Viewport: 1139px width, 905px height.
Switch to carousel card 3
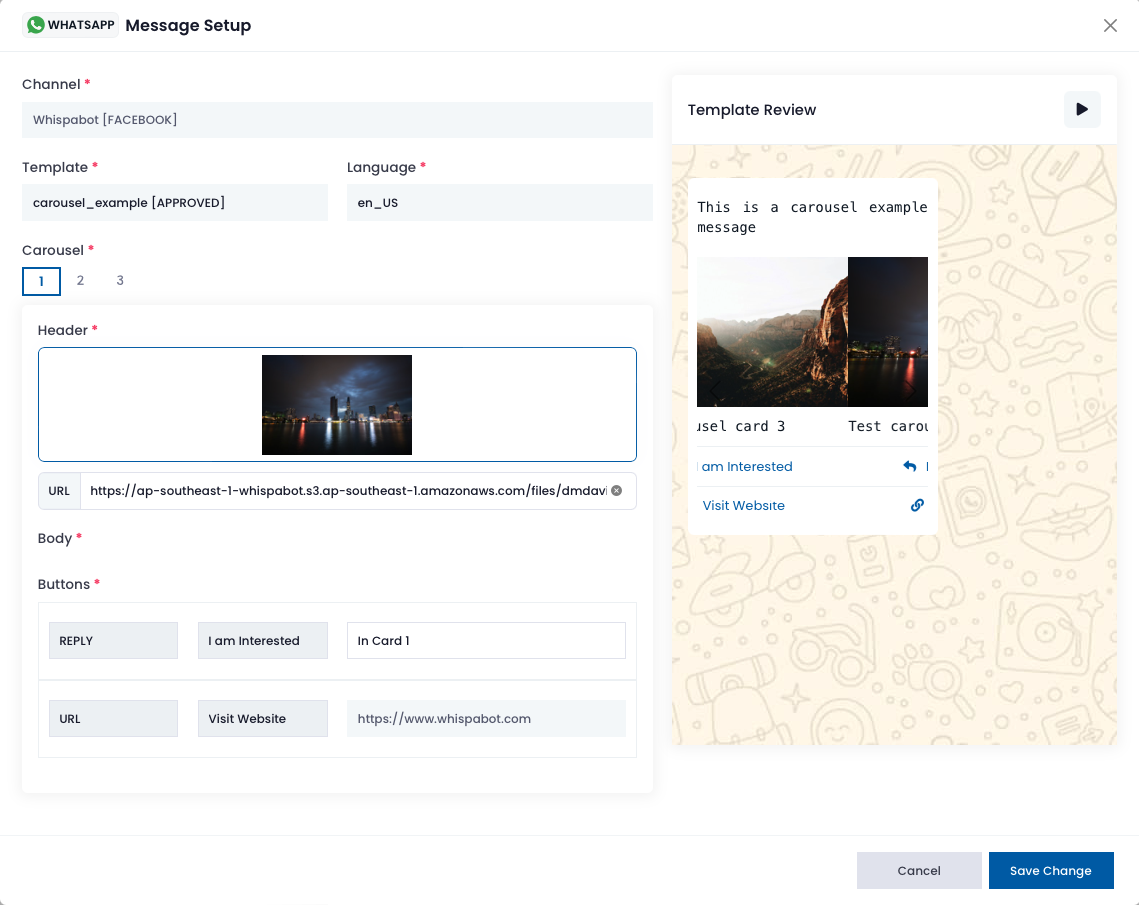tap(120, 280)
